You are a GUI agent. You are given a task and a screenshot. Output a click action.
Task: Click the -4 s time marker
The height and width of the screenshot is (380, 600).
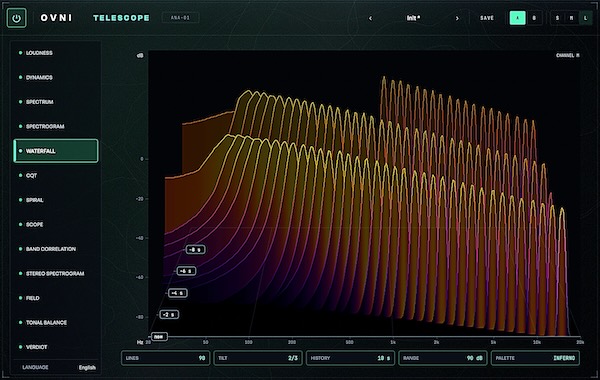178,293
